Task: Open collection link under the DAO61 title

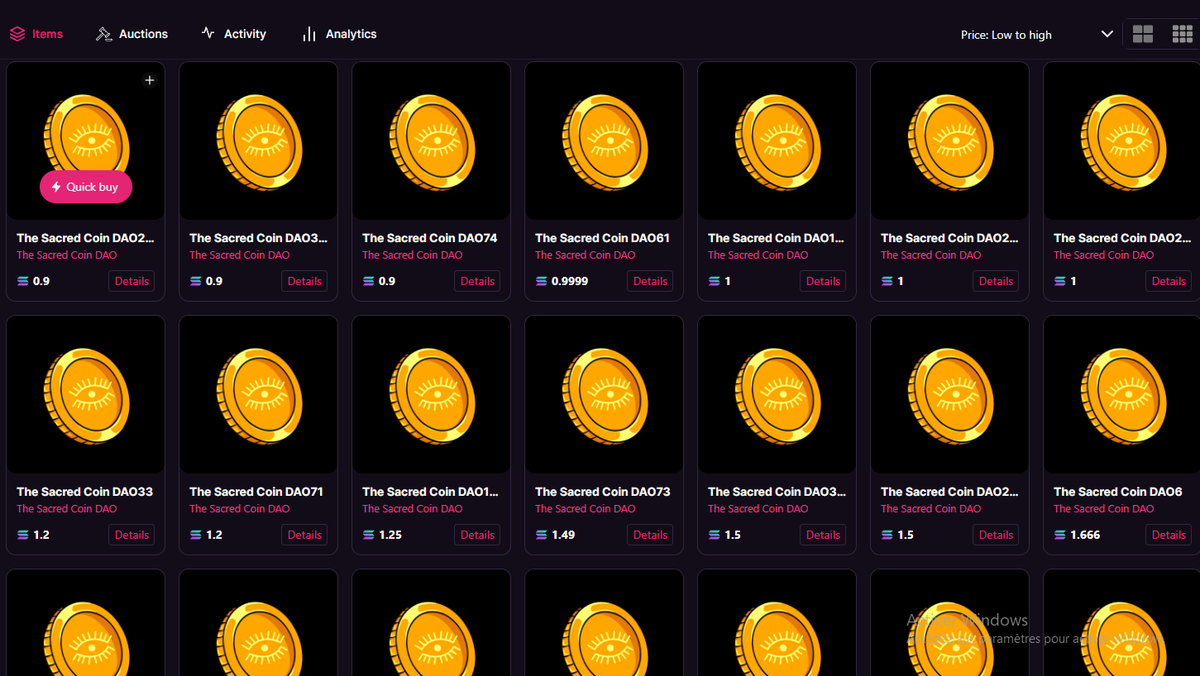Action: (585, 255)
